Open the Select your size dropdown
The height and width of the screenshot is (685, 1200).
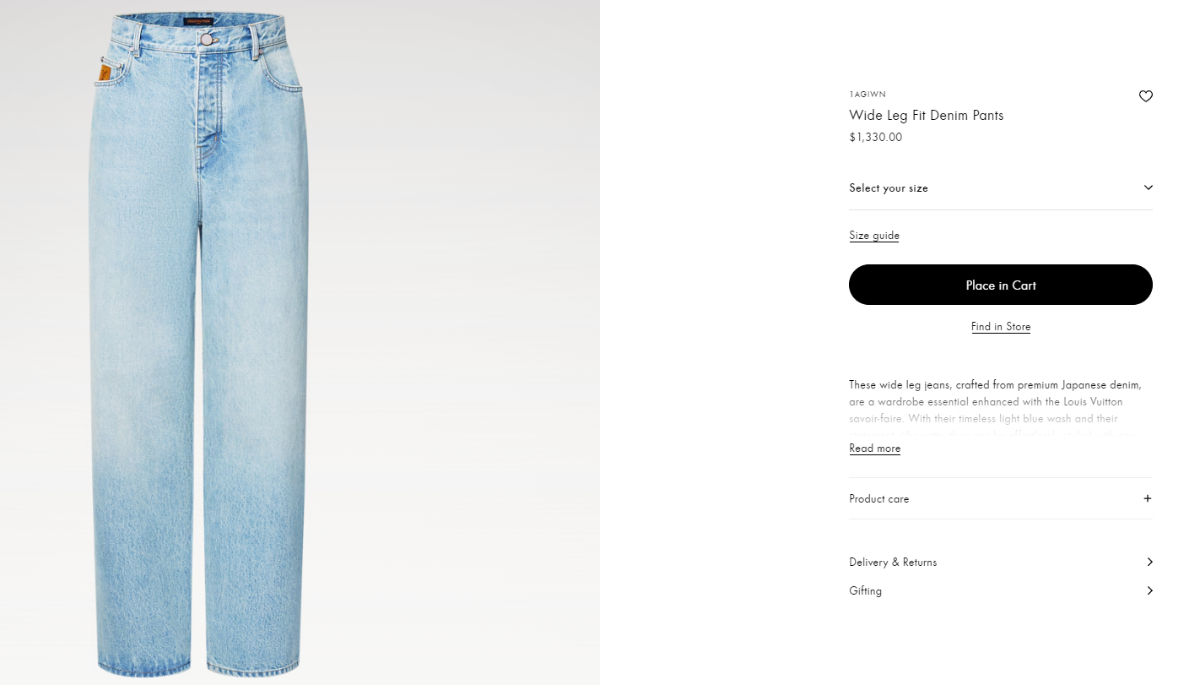[1000, 188]
